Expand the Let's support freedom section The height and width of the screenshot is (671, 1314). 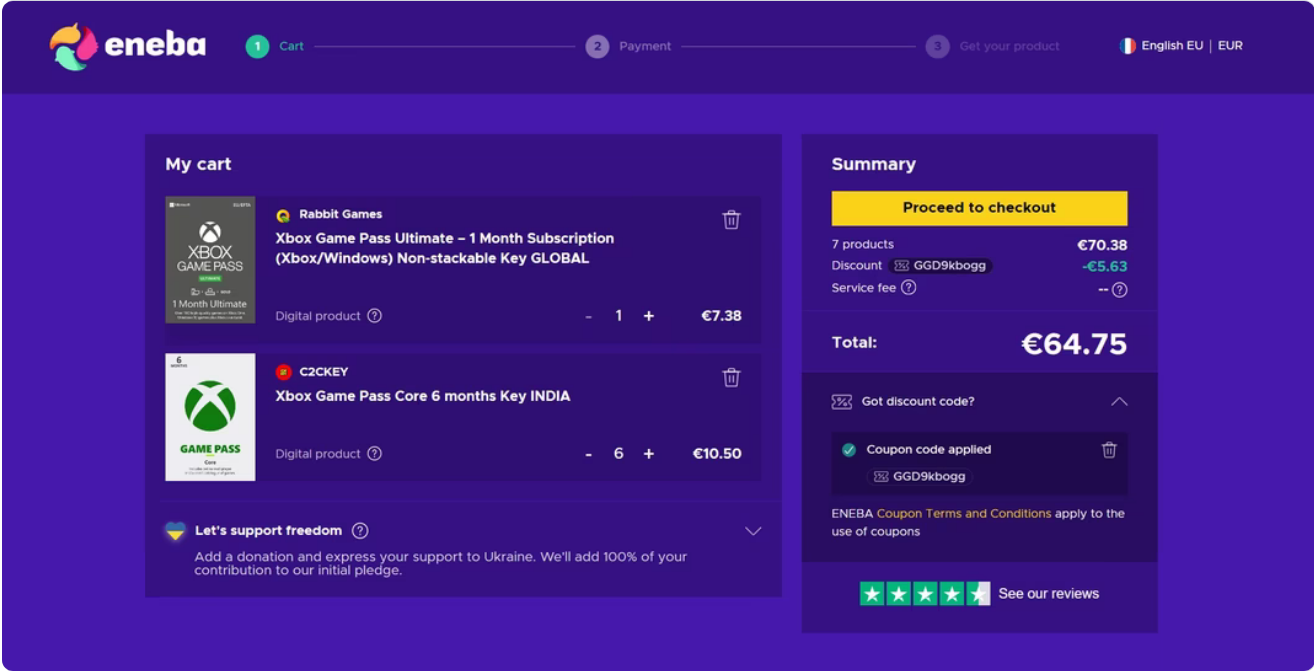[754, 531]
